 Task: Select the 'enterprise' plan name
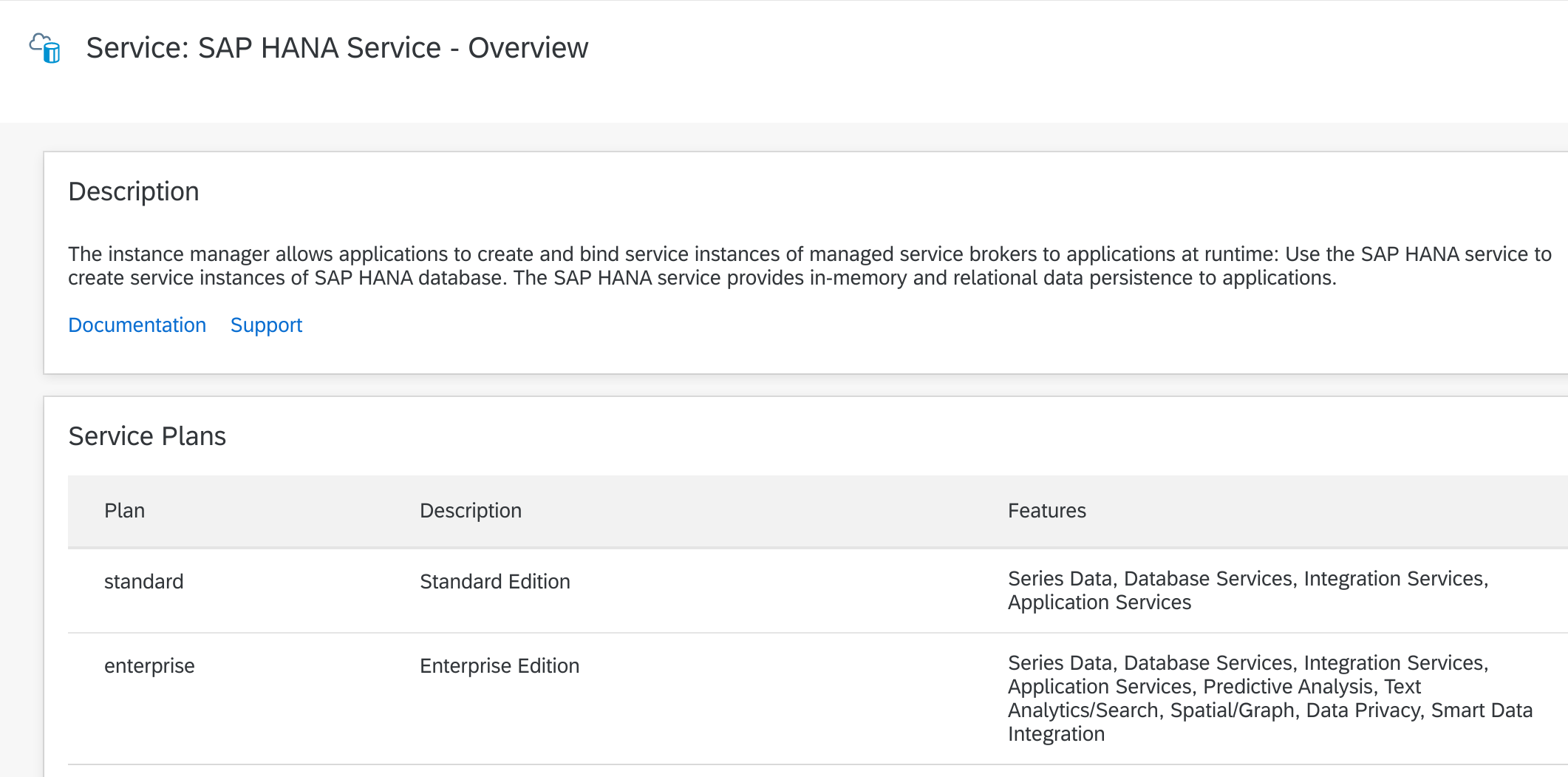click(x=149, y=666)
